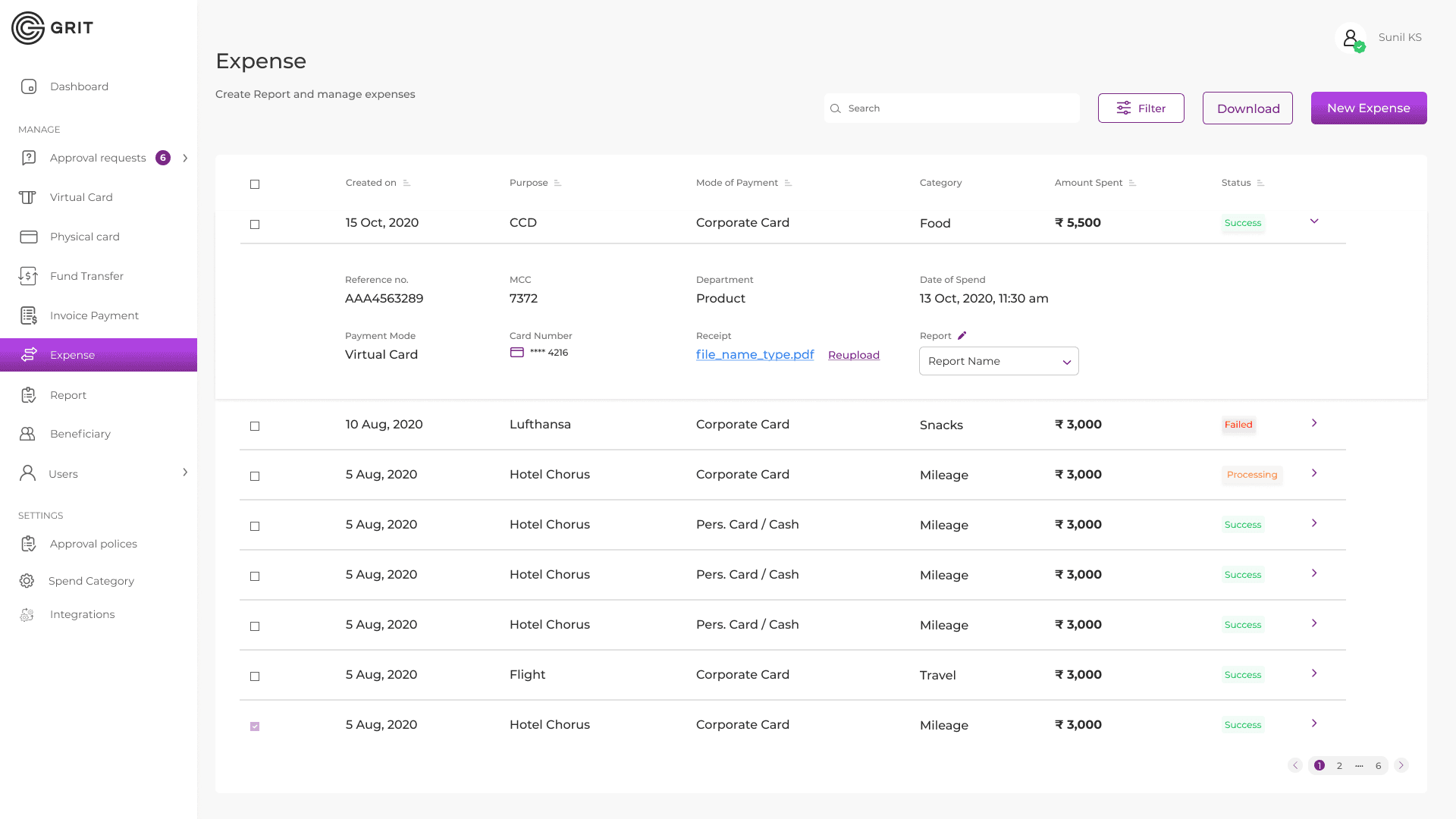Uncheck the last Hotel Chorus row checkbox

[255, 726]
